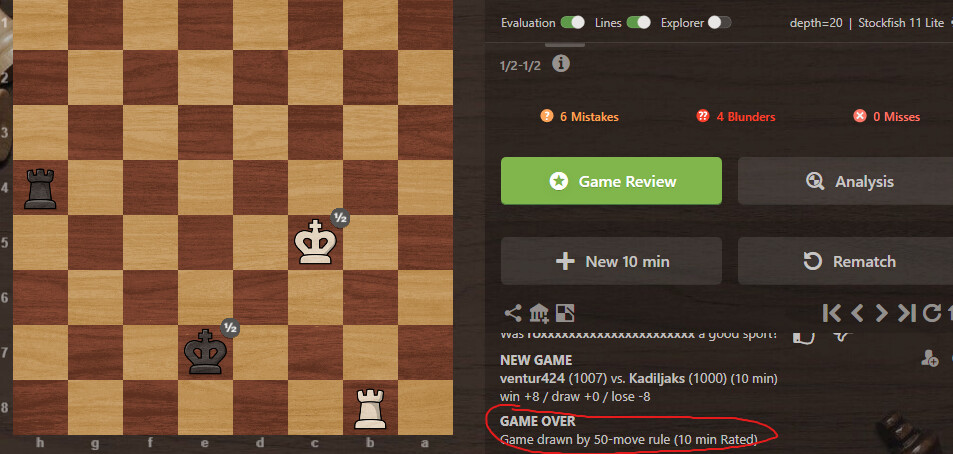This screenshot has height=454, width=953.
Task: Open the share game icon
Action: pos(513,313)
